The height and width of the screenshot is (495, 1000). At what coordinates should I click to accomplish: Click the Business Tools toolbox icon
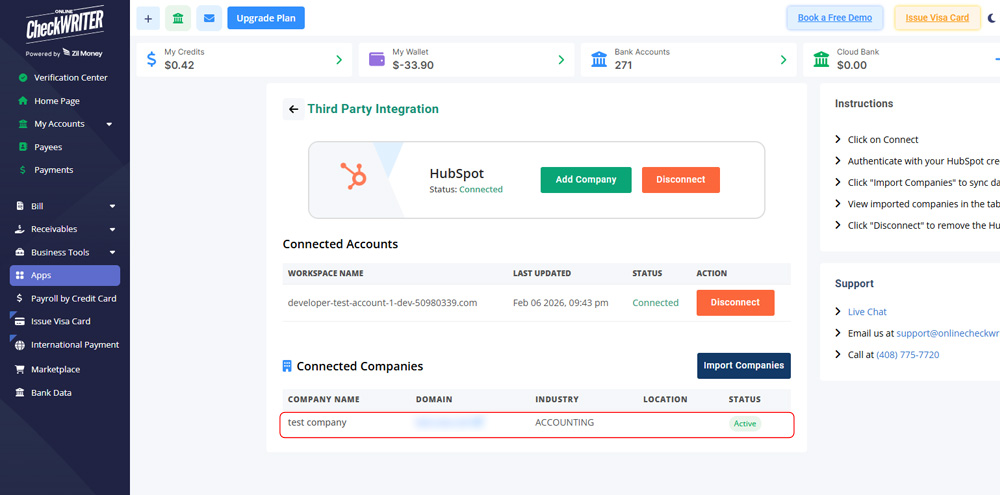tap(20, 252)
